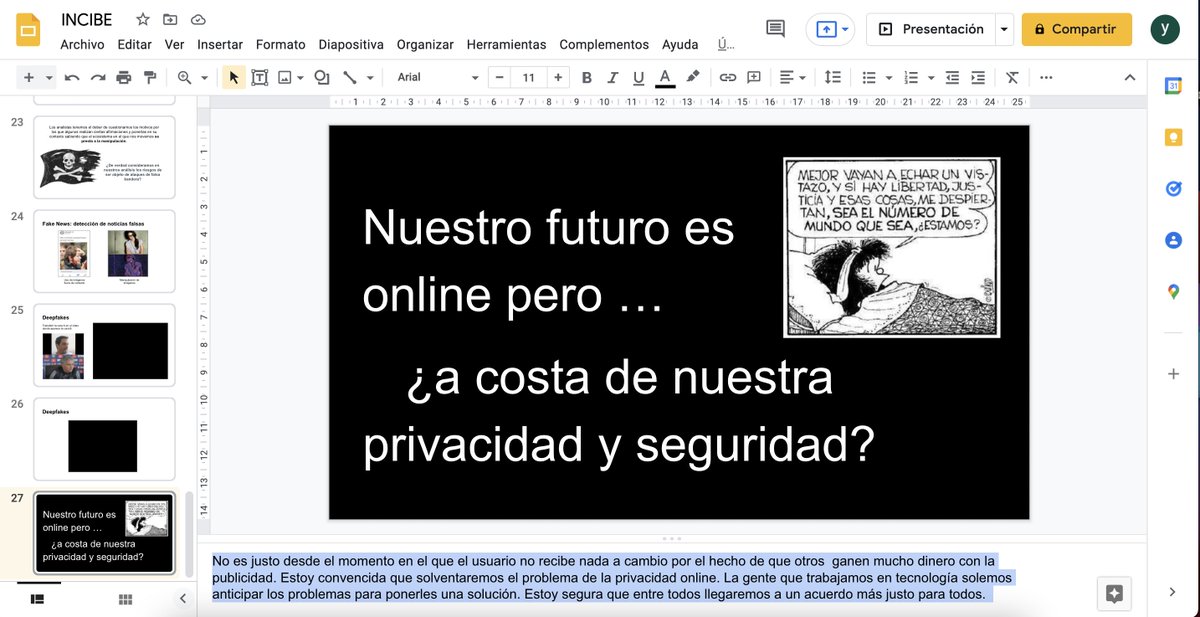Click the clear formatting icon
Viewport: 1200px width, 617px height.
1011,77
